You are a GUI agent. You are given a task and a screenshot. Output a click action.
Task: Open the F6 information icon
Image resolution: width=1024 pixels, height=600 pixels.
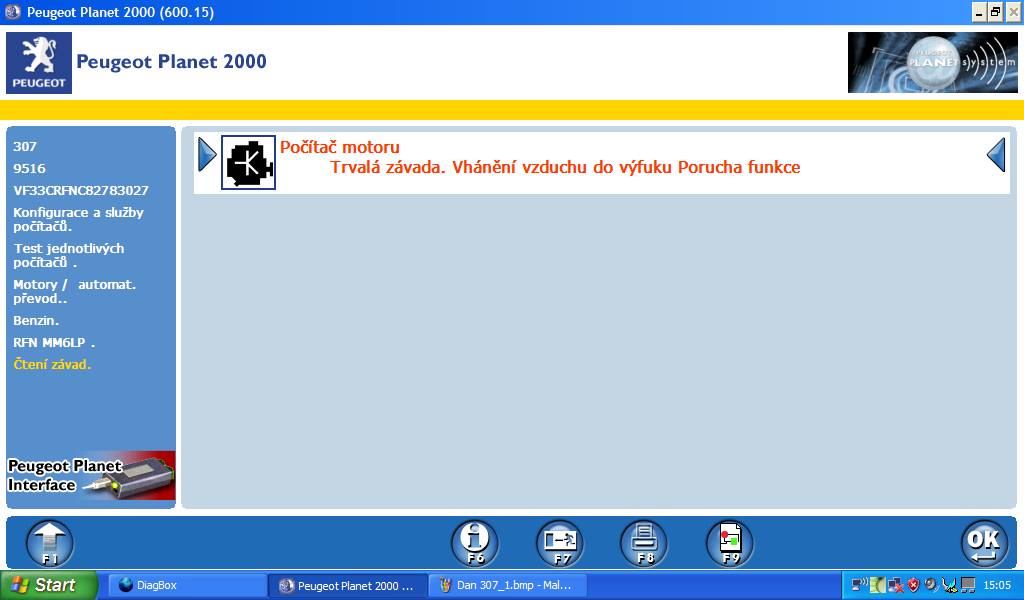(475, 543)
